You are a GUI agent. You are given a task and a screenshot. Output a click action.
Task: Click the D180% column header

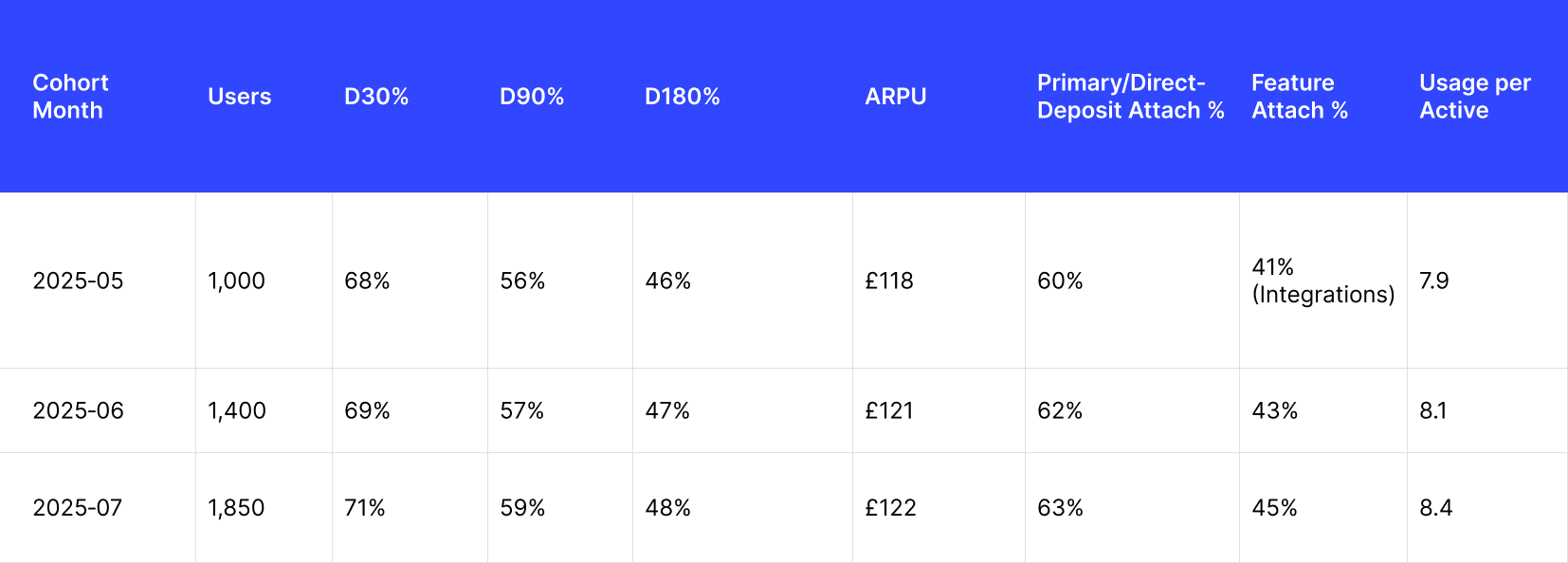[x=683, y=97]
